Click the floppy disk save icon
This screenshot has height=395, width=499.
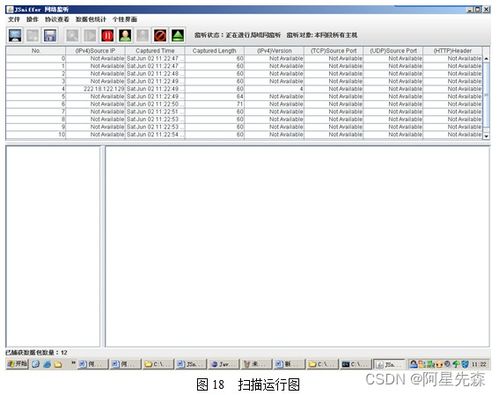click(x=50, y=35)
